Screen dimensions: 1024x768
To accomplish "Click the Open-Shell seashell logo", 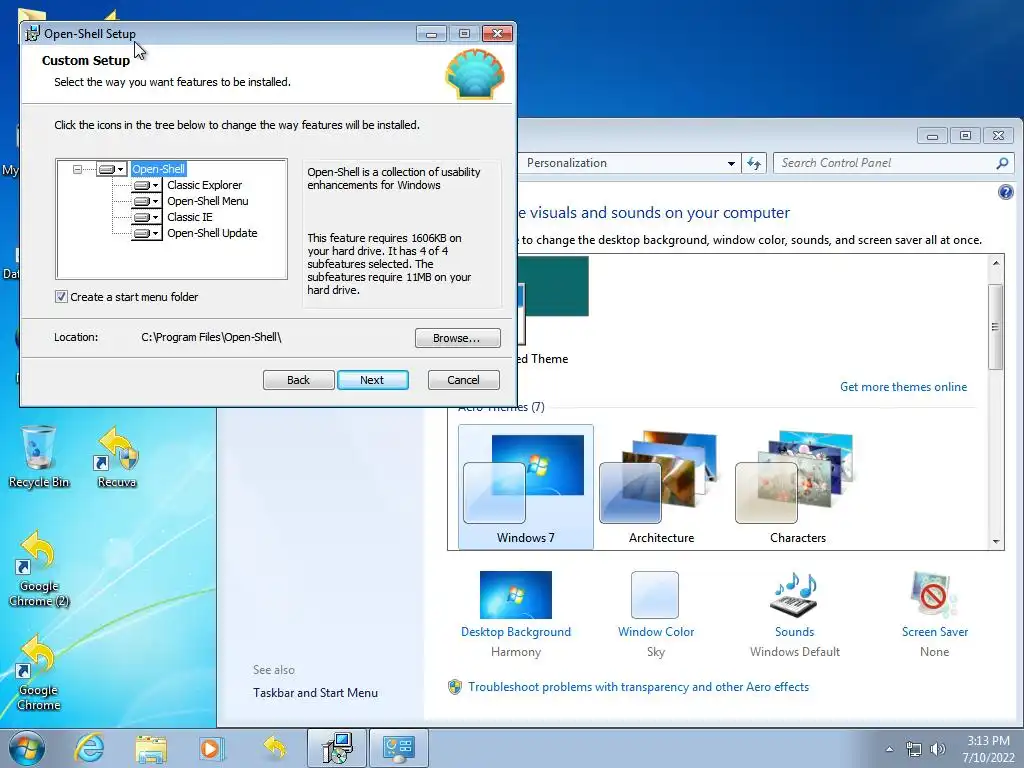I will point(475,74).
